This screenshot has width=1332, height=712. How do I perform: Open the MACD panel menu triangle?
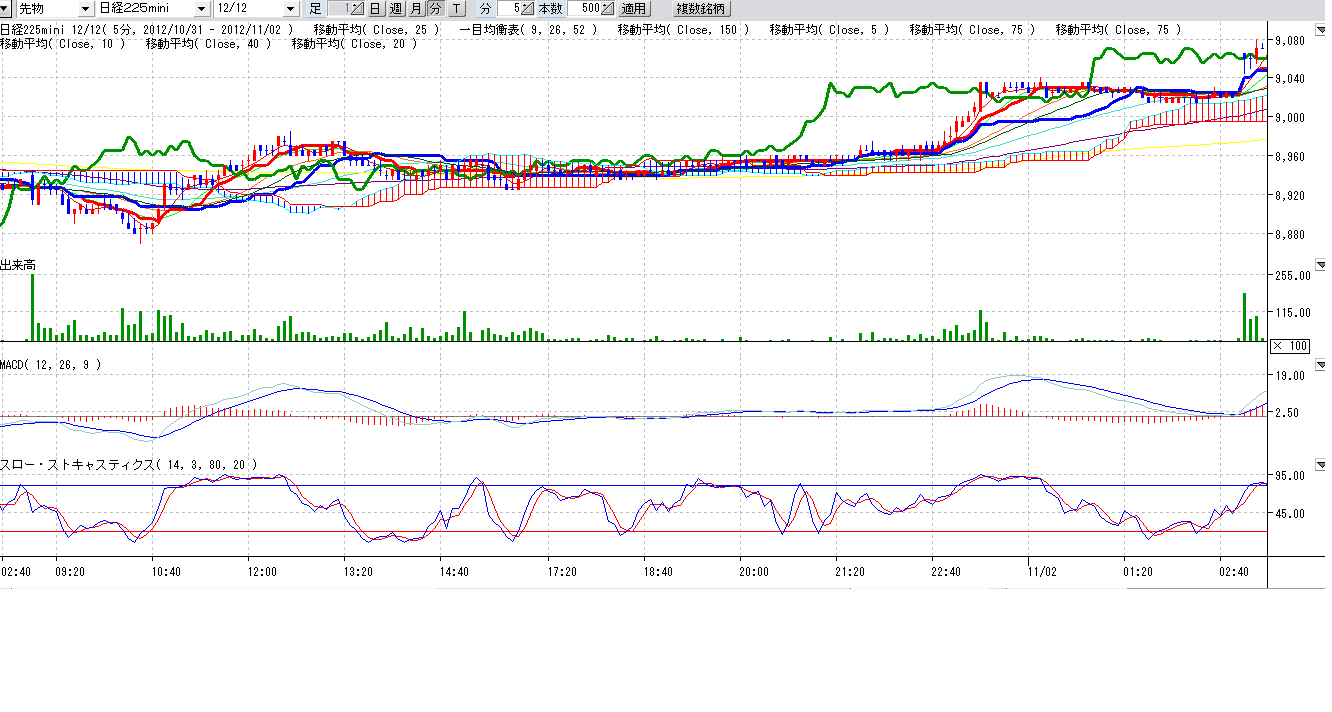(1319, 365)
